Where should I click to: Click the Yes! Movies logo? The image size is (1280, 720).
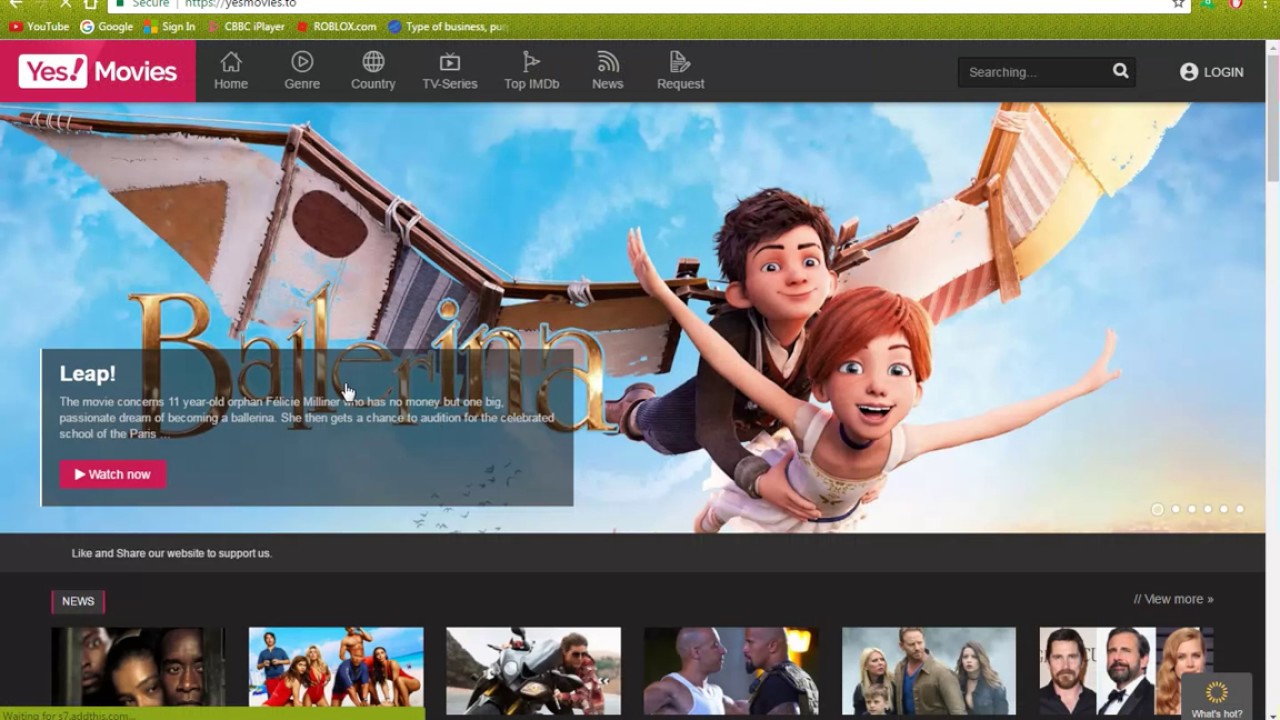(98, 71)
